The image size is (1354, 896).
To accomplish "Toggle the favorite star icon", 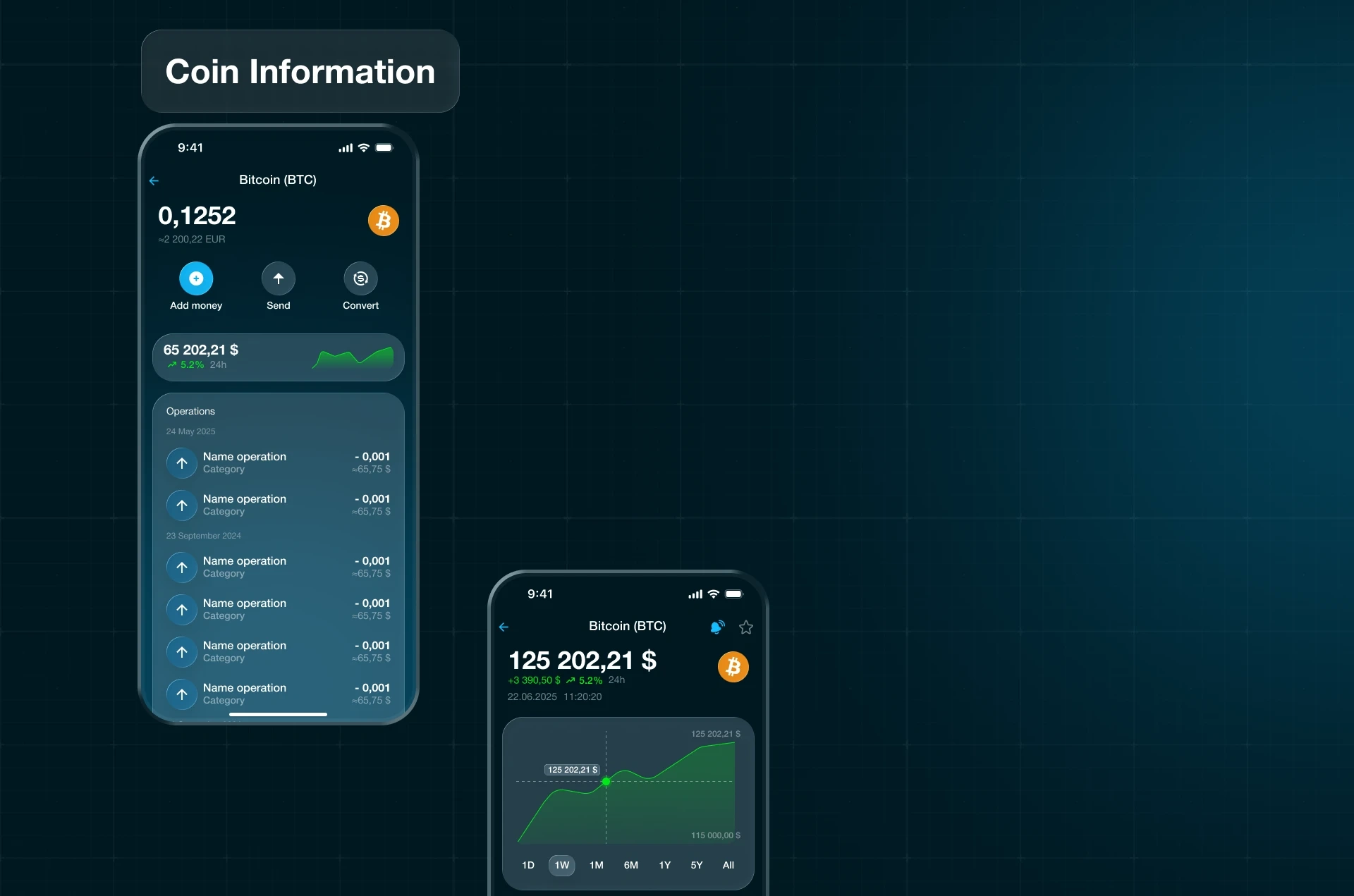I will [746, 627].
